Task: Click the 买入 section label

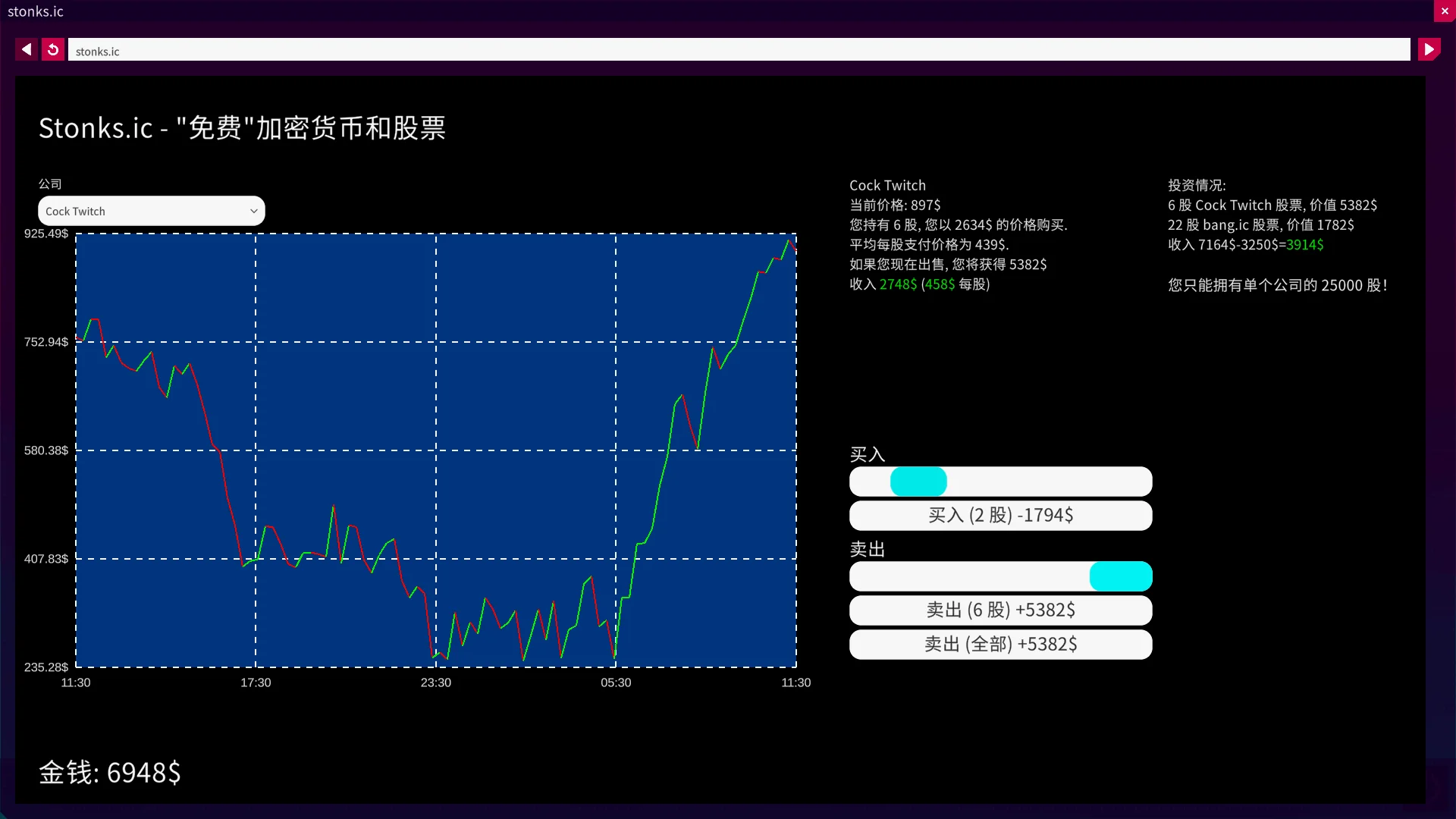Action: click(x=868, y=455)
